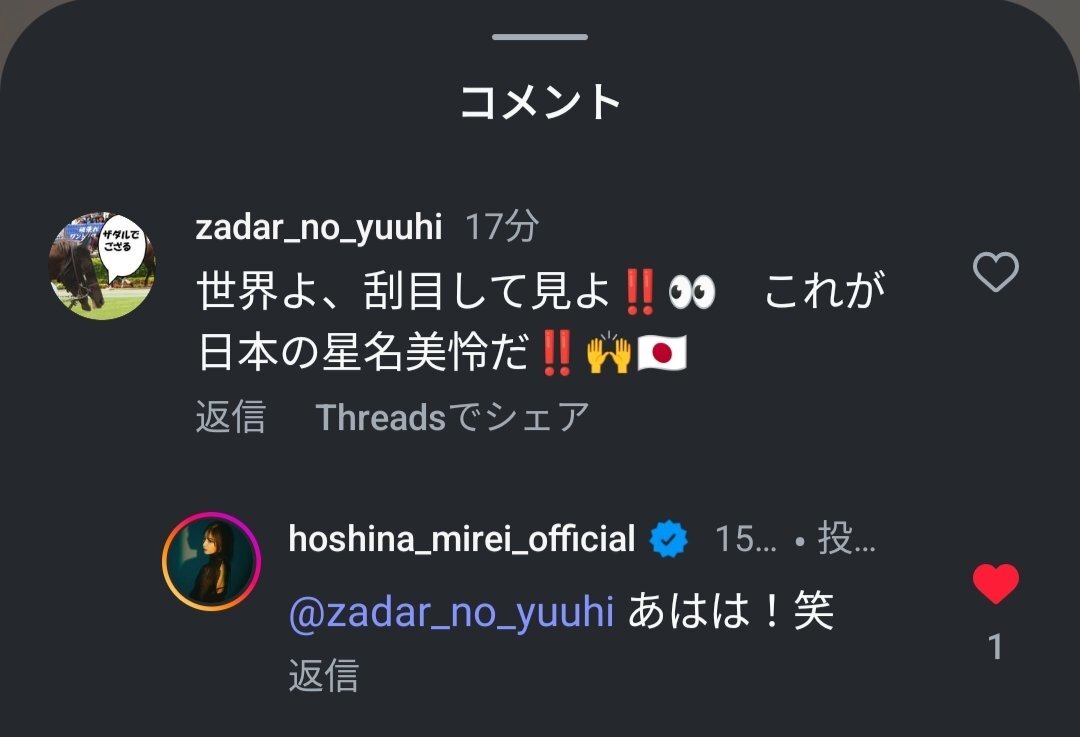This screenshot has height=737, width=1080.
Task: Click the first comment's Japanese text
Action: pos(541,322)
